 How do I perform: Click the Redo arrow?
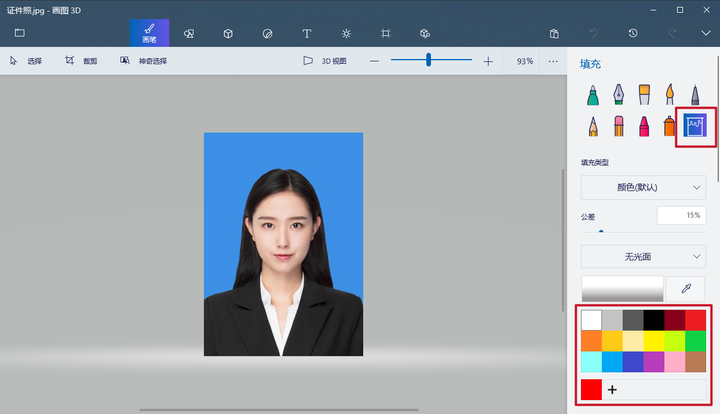[672, 34]
